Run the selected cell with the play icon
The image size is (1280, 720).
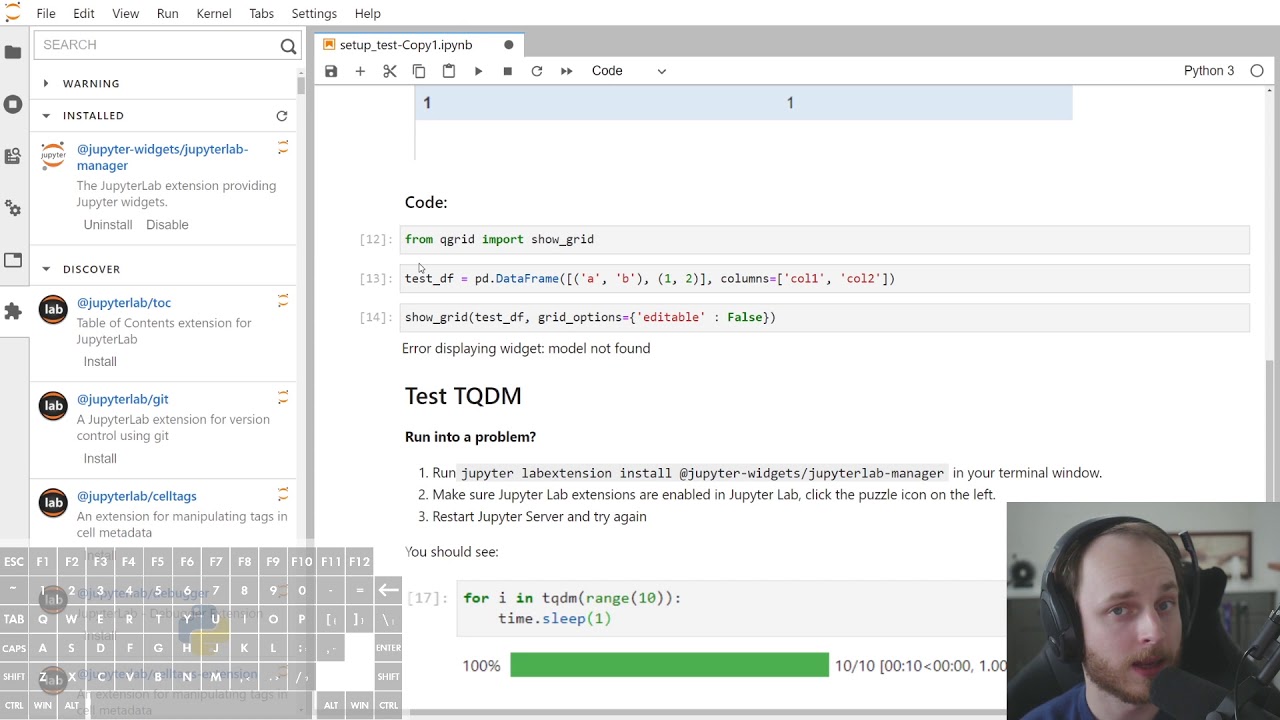tap(478, 71)
